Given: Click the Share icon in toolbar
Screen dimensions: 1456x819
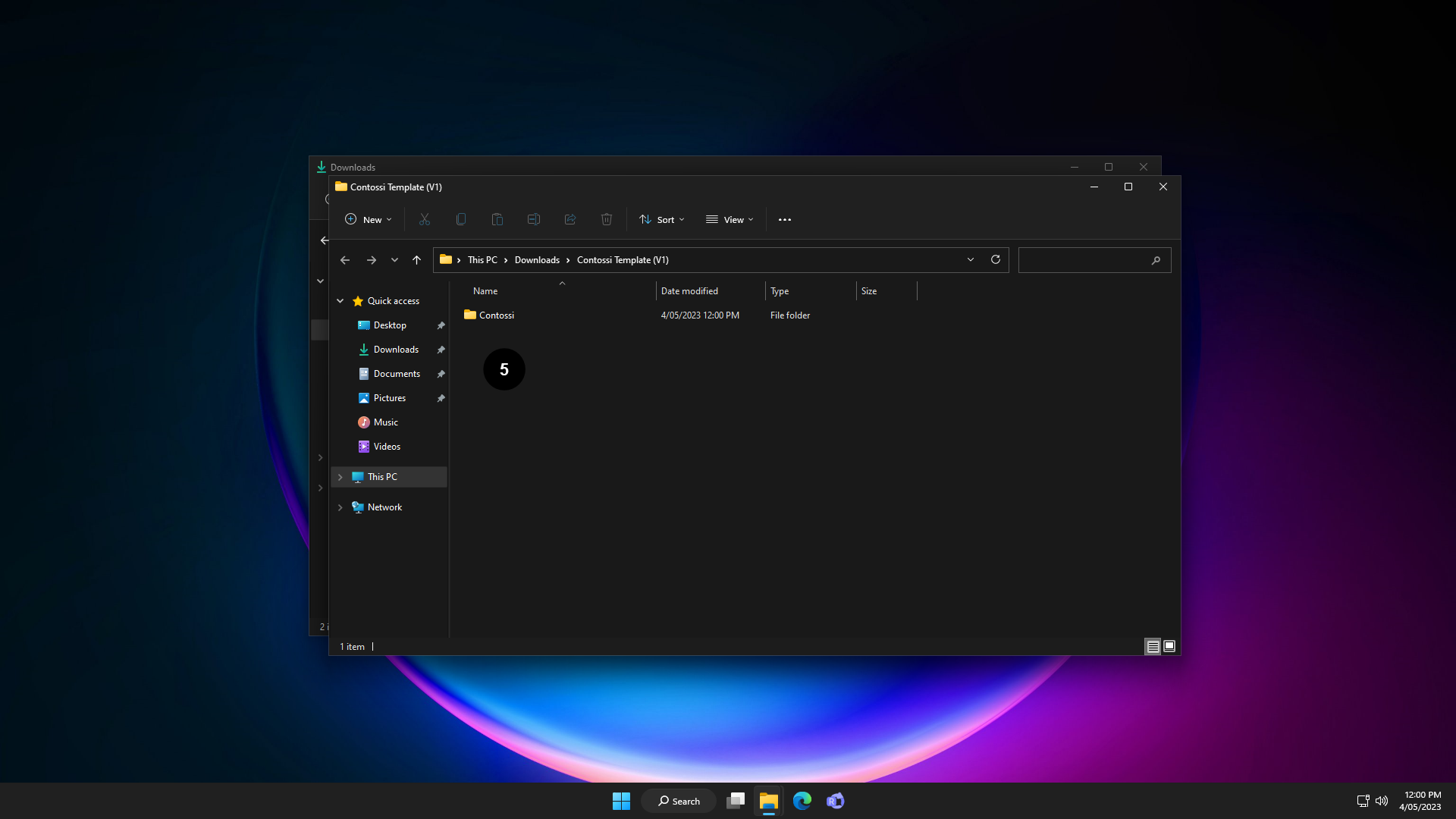Looking at the screenshot, I should [570, 219].
